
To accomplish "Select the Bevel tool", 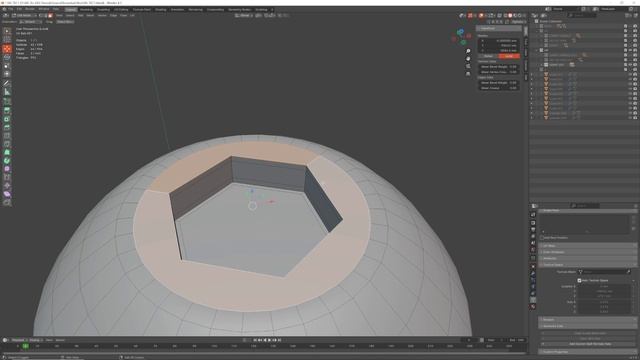I will pos(7,127).
